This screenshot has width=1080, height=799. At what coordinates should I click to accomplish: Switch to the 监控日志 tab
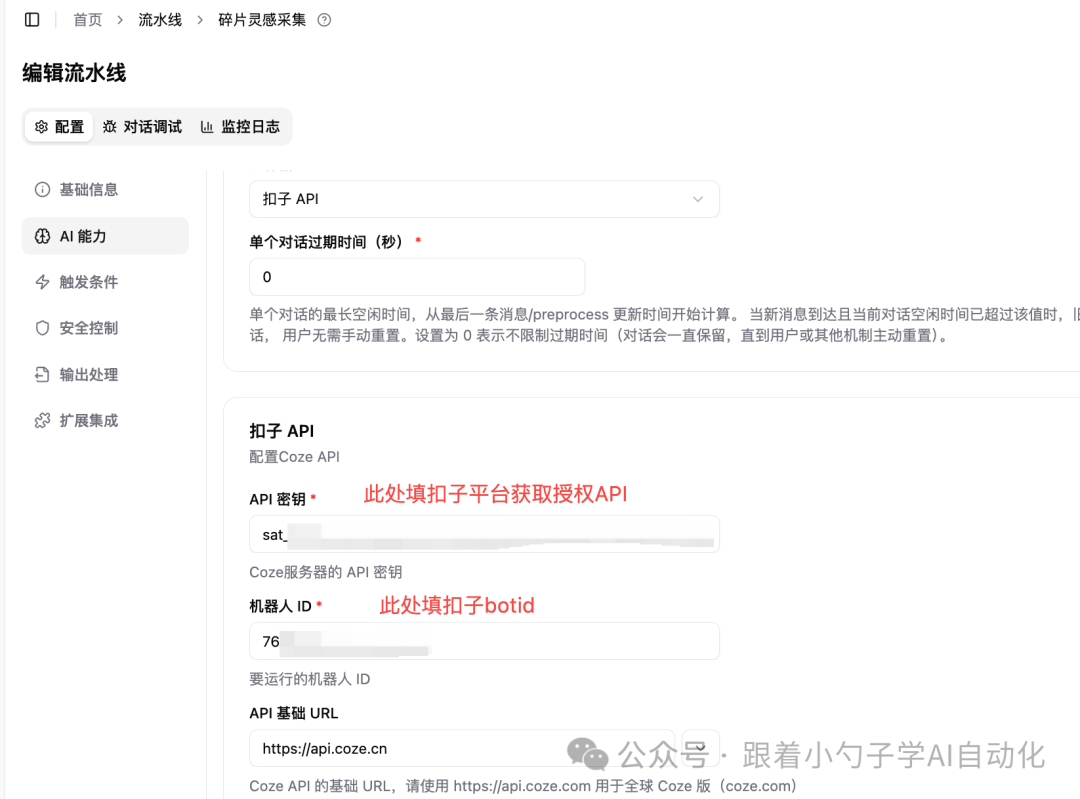pos(240,127)
